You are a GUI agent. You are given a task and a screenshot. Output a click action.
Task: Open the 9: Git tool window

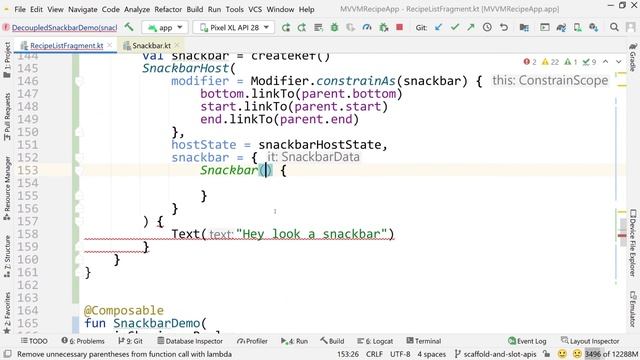point(130,341)
